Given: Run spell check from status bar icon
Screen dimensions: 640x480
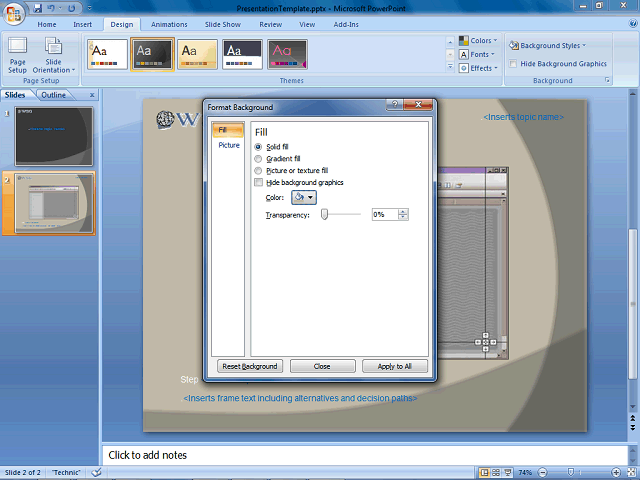Looking at the screenshot, I should (96, 472).
